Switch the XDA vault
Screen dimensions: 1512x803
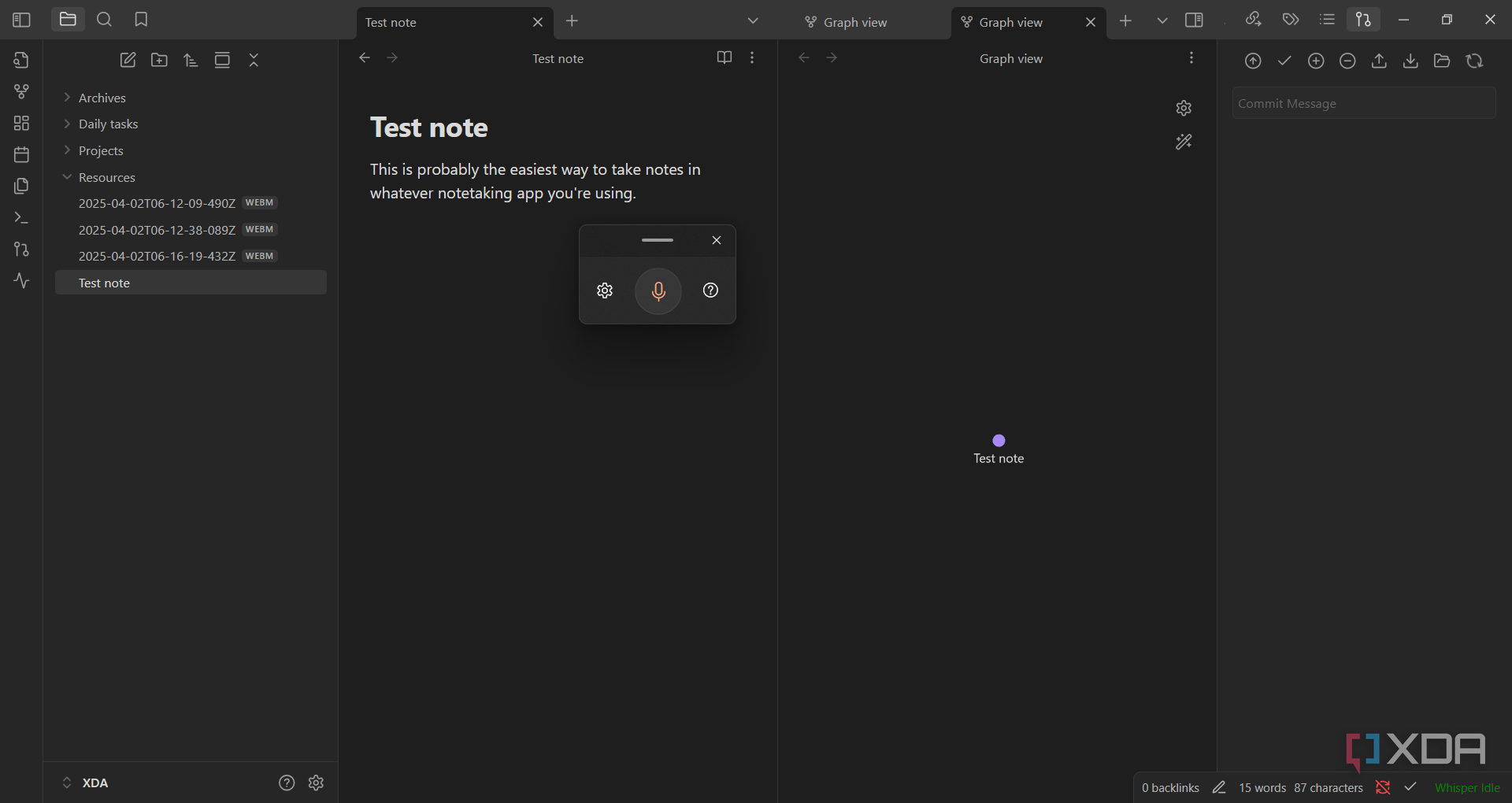(85, 783)
